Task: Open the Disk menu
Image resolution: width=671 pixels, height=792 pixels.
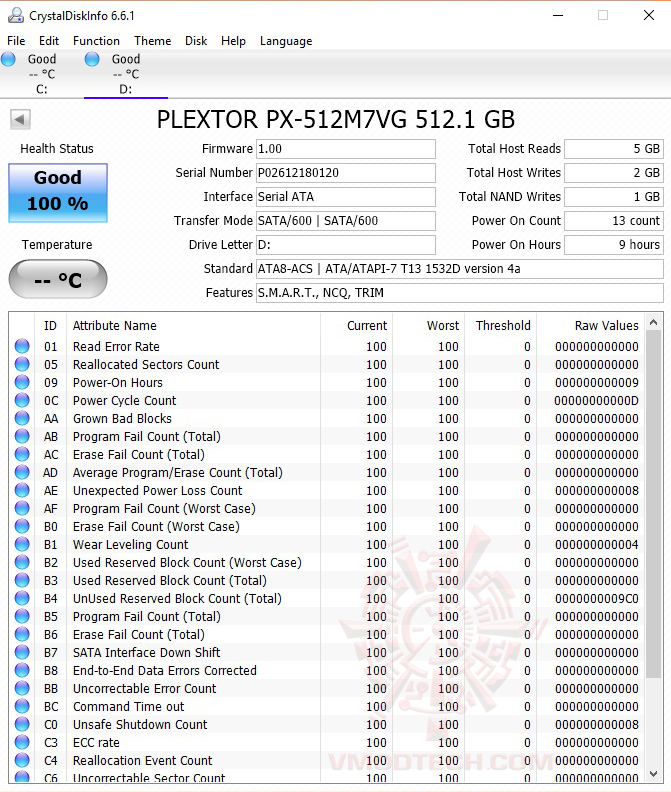Action: (196, 41)
